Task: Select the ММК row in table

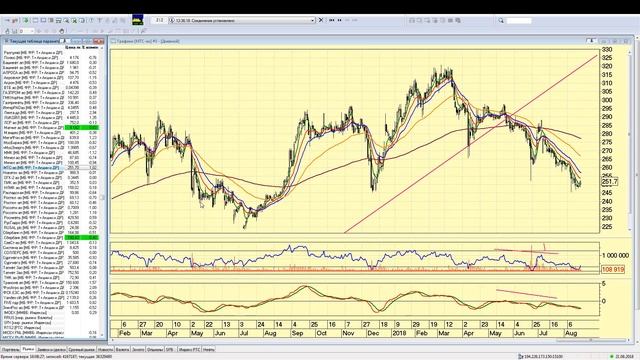Action: [51, 153]
